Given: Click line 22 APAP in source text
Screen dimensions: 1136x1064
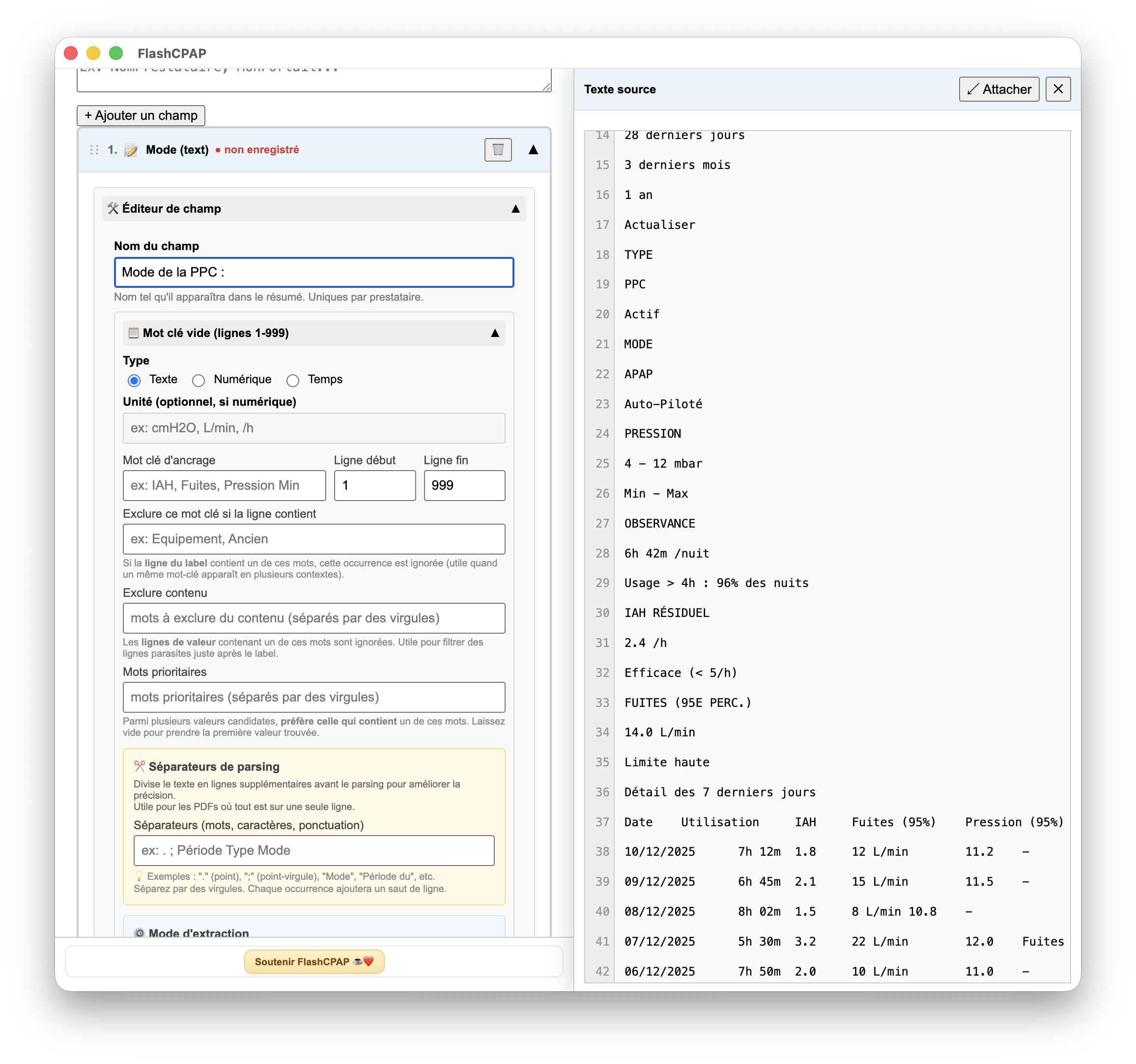Looking at the screenshot, I should pos(638,374).
